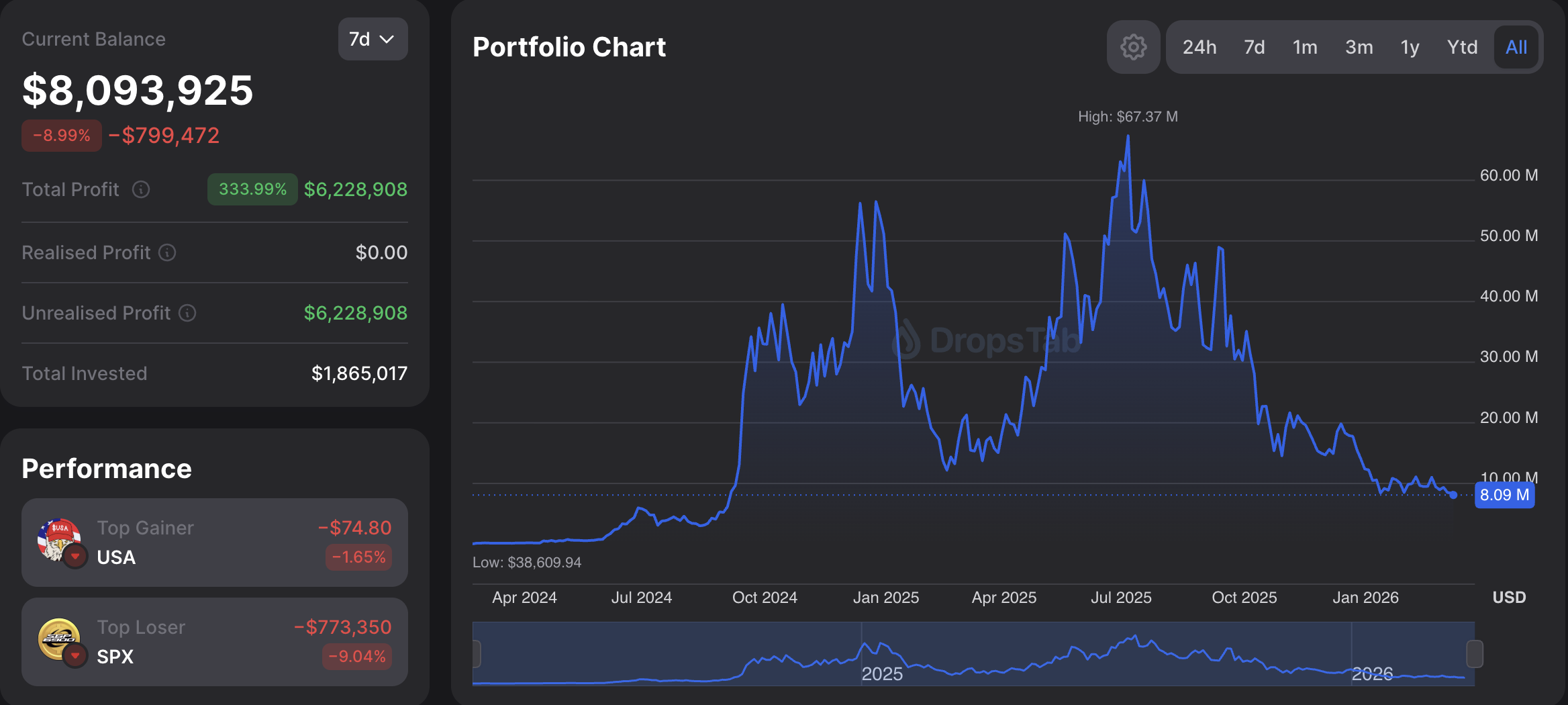Select the 1m chart range
1568x705 pixels.
click(1305, 47)
